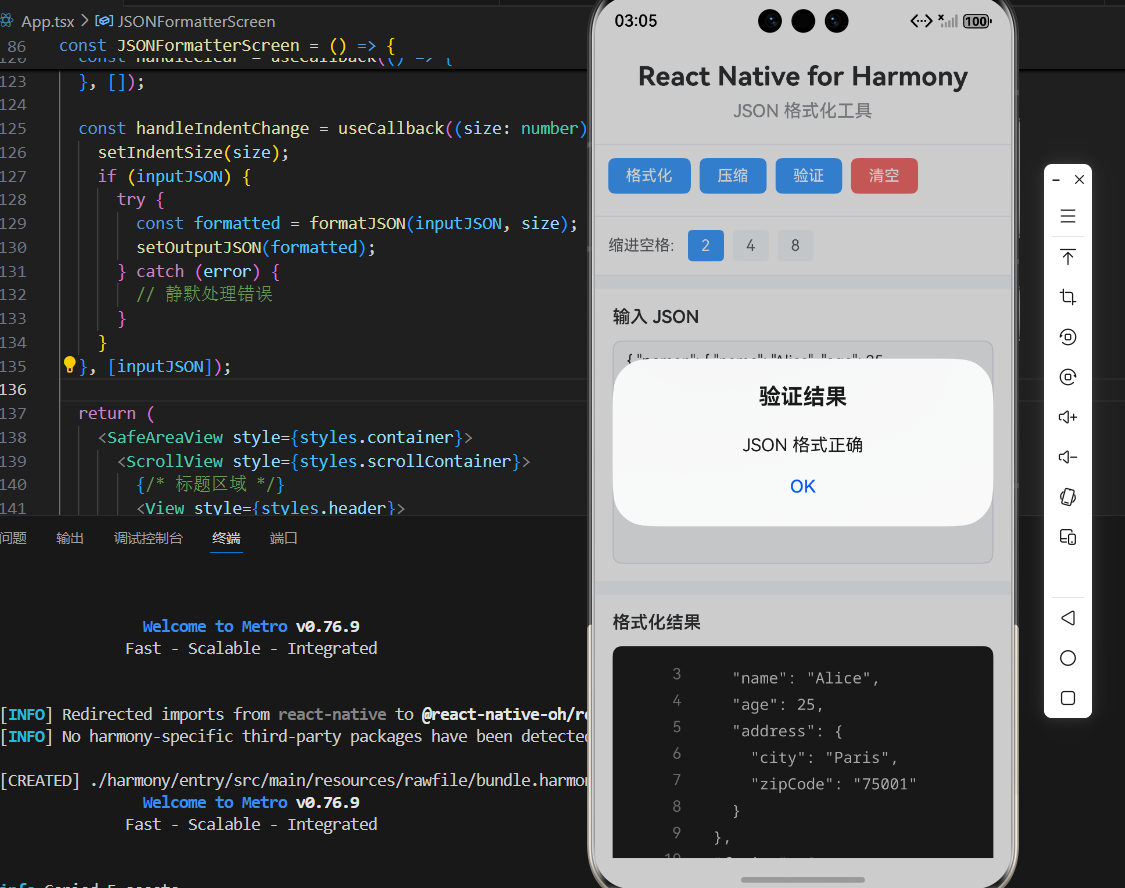
Task: Click the 'Redirected imports' INFO terminal line
Action: point(294,714)
